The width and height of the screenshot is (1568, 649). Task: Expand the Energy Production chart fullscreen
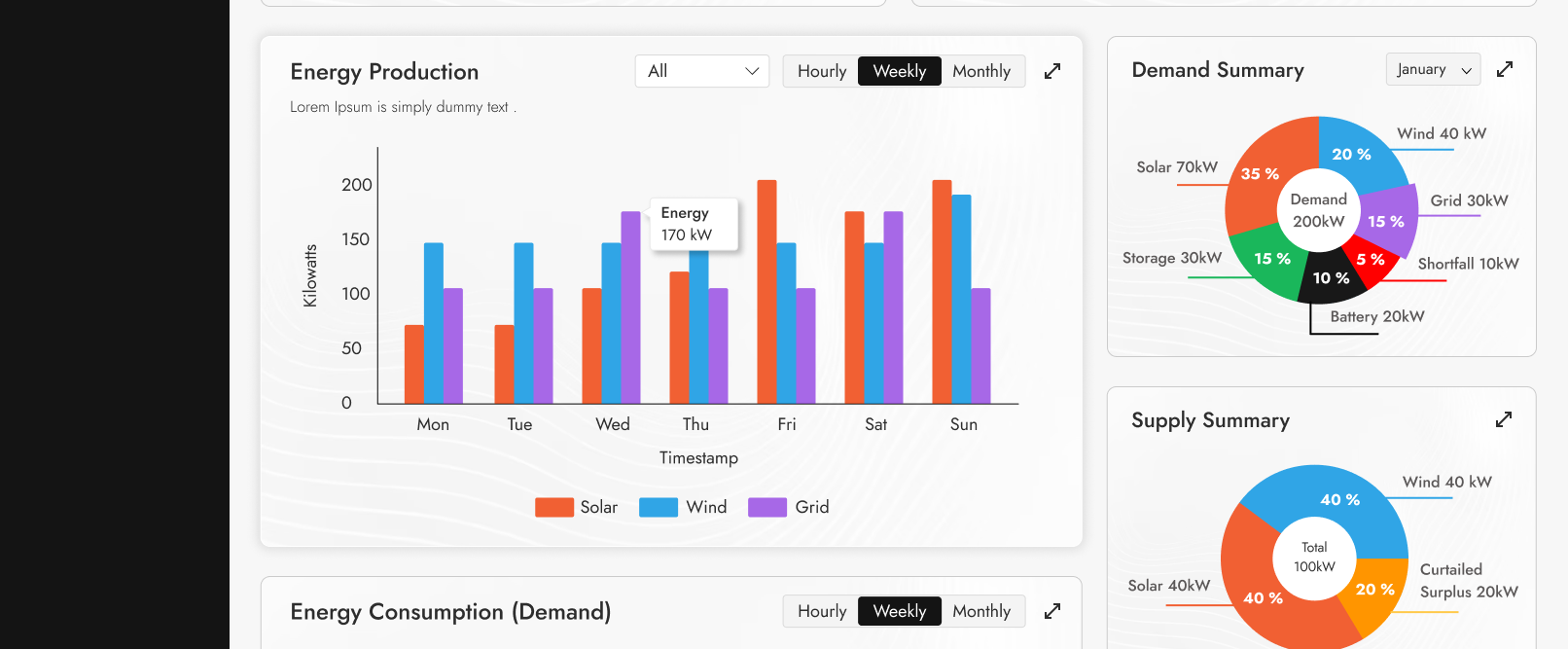point(1051,71)
